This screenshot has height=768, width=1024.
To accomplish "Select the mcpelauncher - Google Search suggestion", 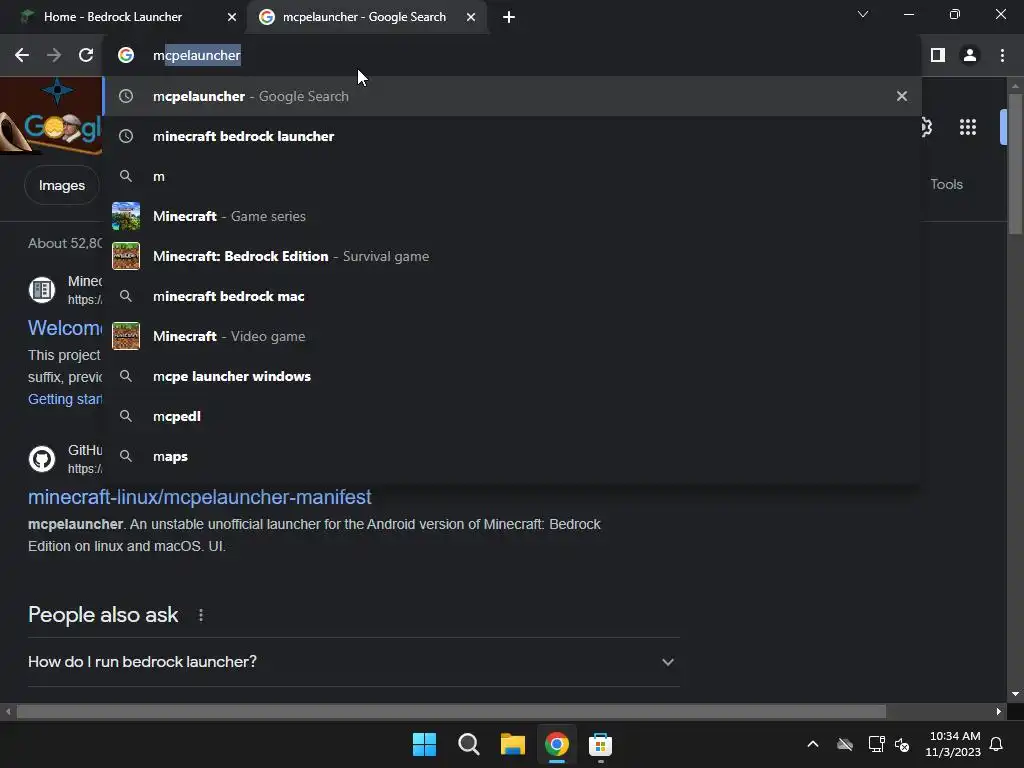I will pyautogui.click(x=511, y=96).
